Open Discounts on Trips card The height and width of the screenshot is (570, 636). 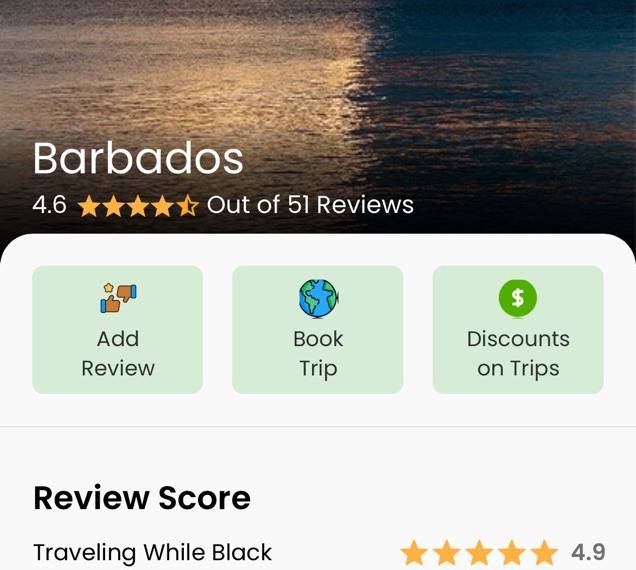tap(518, 330)
